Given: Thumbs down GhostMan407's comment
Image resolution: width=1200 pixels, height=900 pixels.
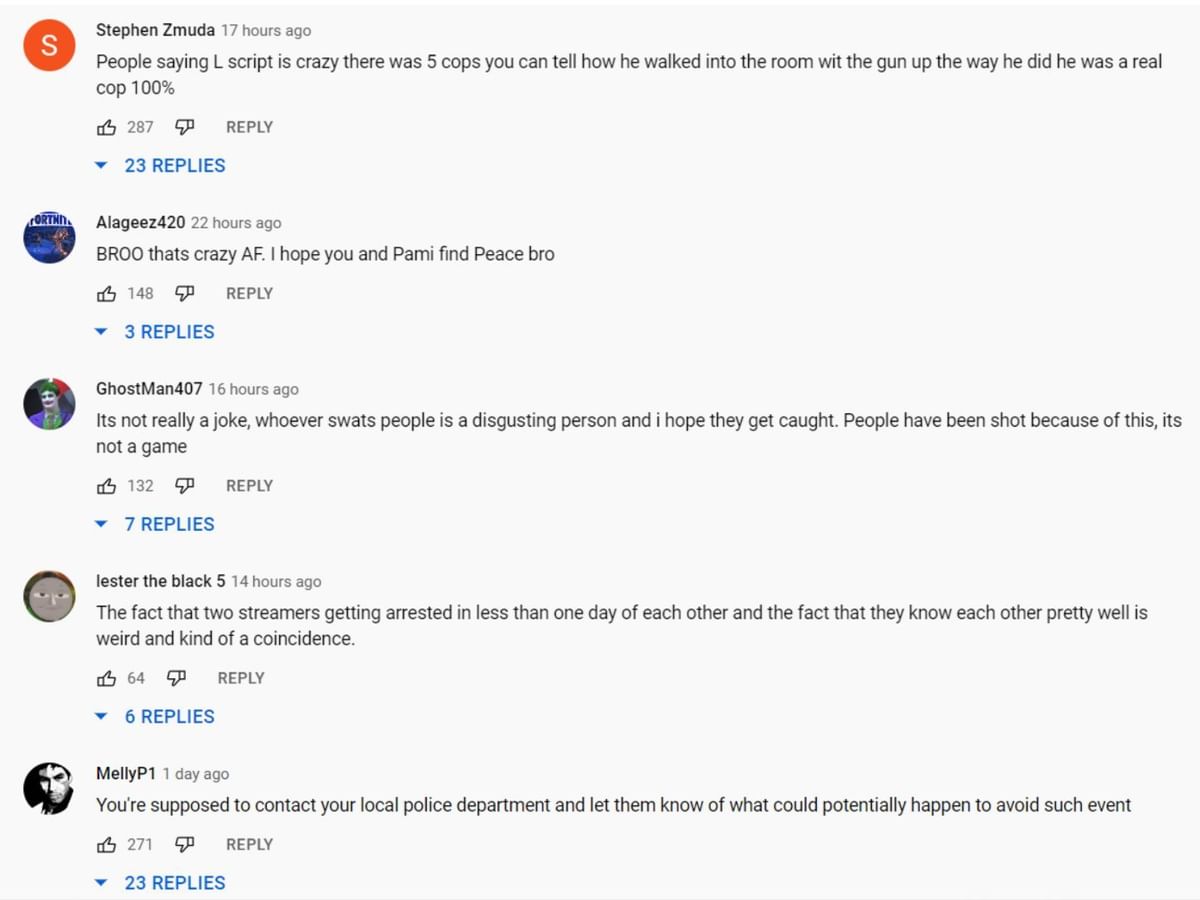Looking at the screenshot, I should coord(184,486).
